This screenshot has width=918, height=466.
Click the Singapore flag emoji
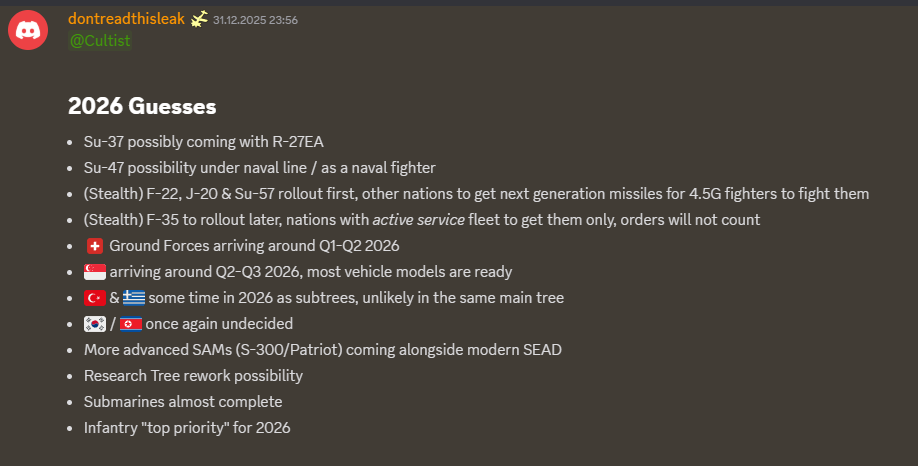click(95, 272)
